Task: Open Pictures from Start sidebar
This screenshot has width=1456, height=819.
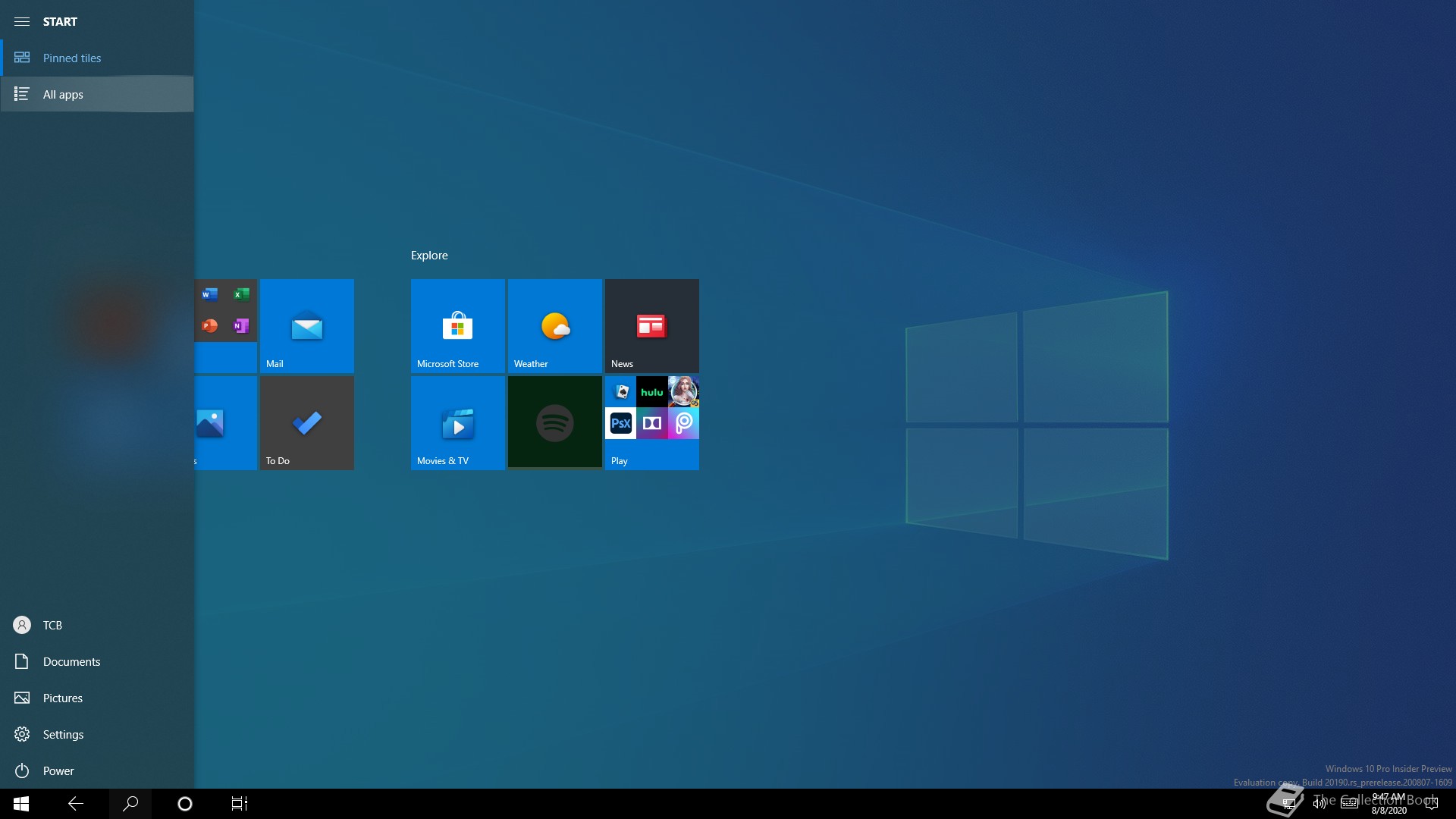Action: tap(97, 698)
